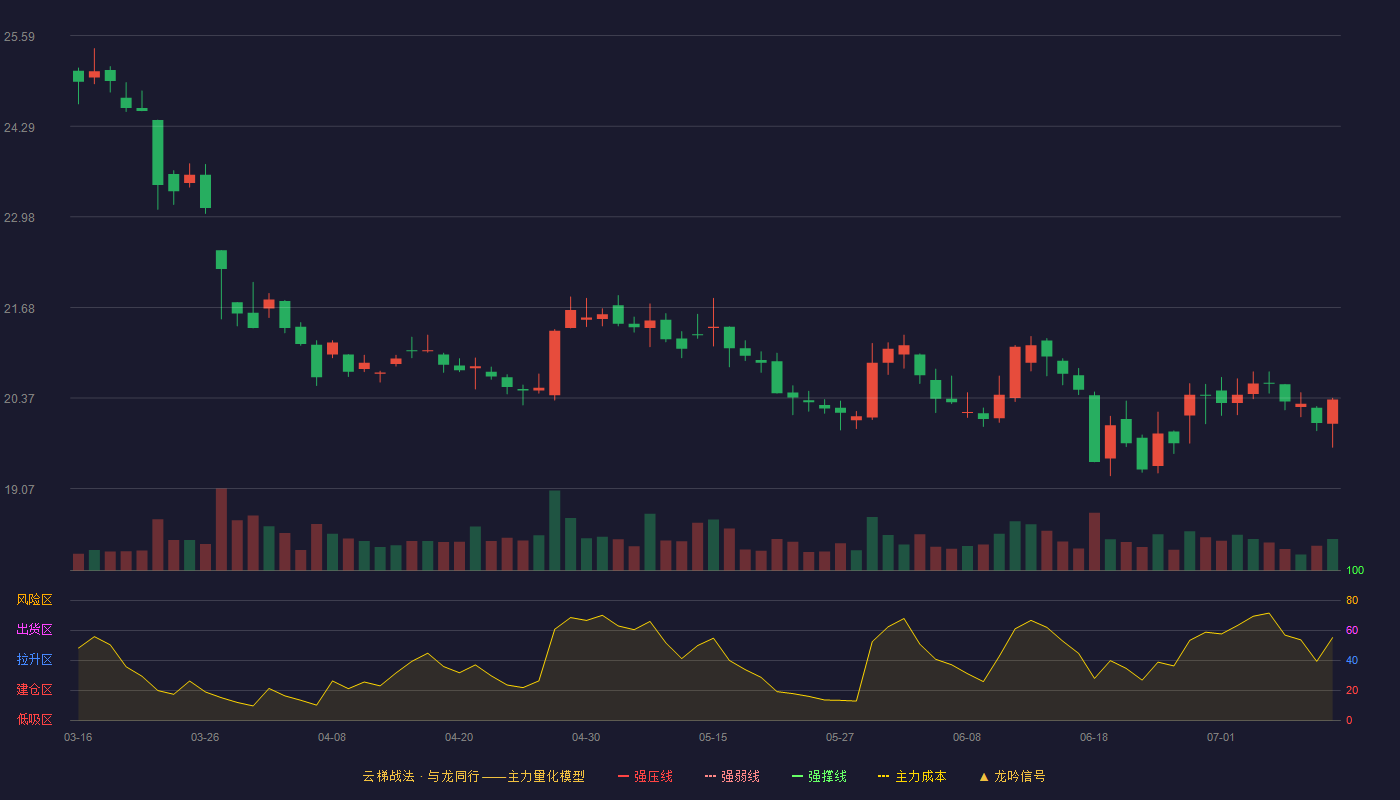
Task: Click the 05-27 date label
Action: [840, 737]
